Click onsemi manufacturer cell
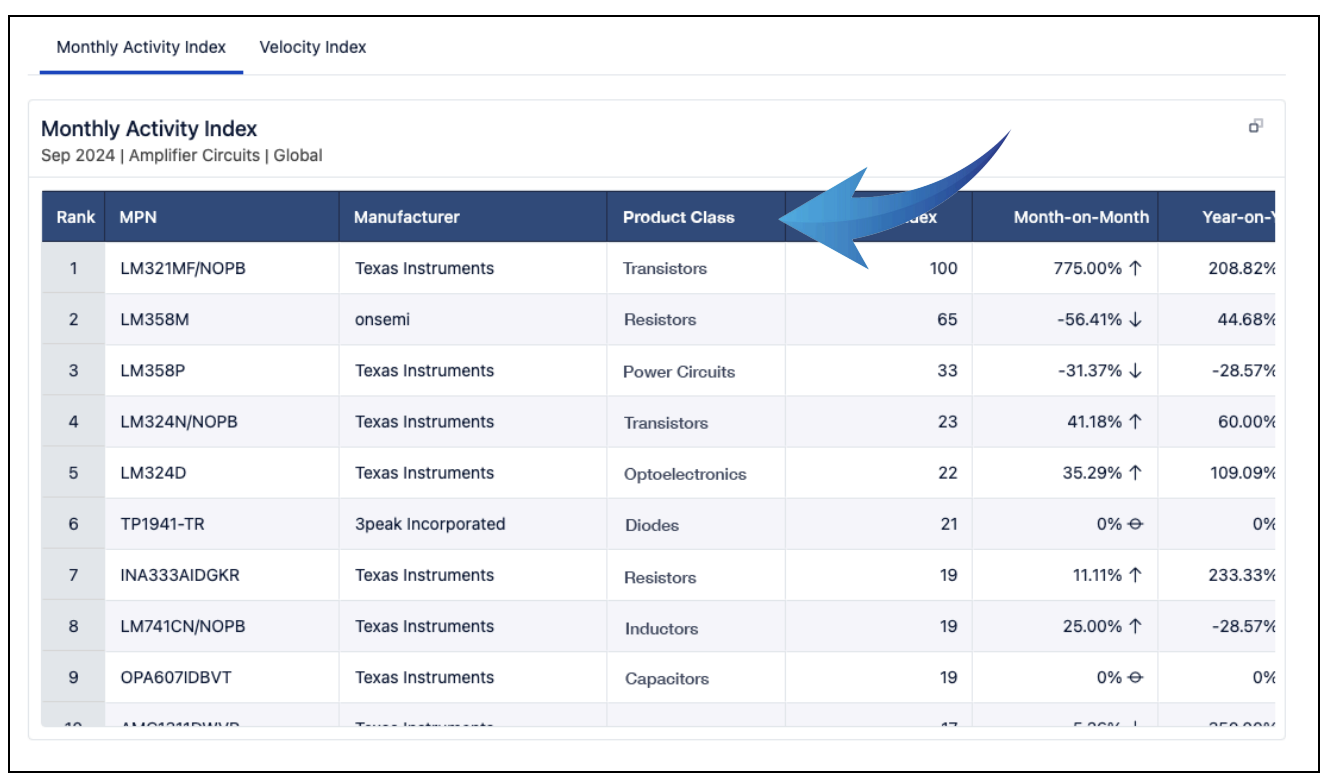The image size is (1328, 782). [x=382, y=320]
